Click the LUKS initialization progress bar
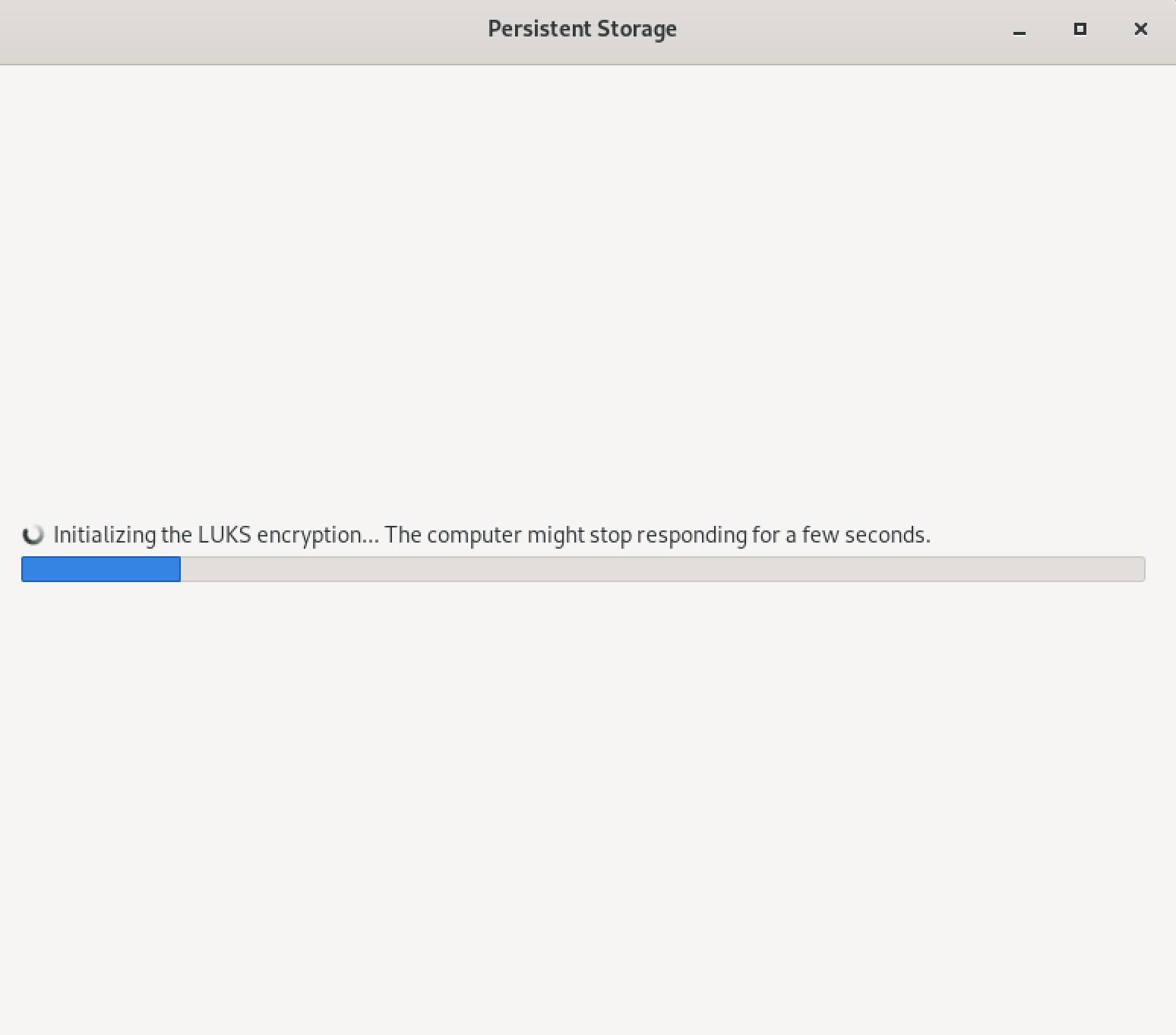The height and width of the screenshot is (1035, 1176). tap(582, 569)
